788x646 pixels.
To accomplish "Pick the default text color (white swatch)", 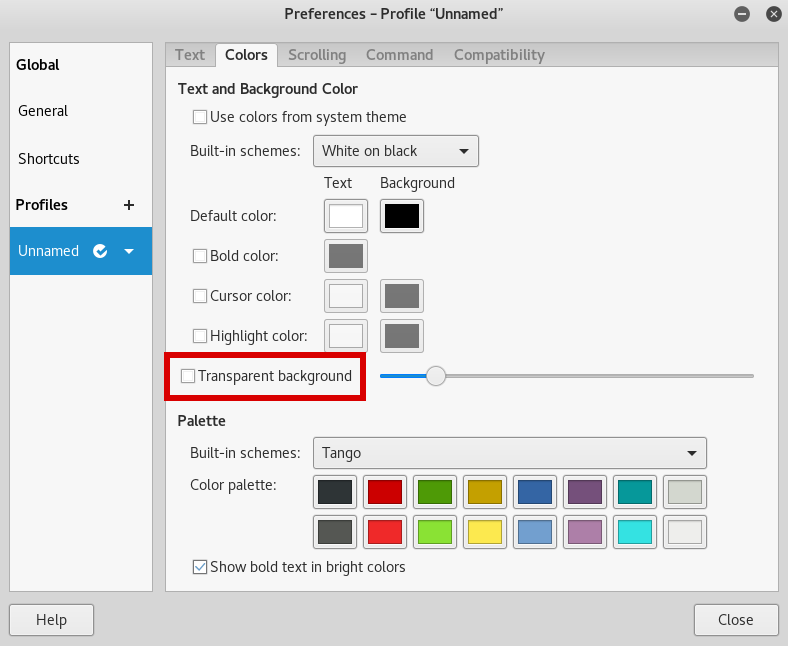I will (x=346, y=216).
